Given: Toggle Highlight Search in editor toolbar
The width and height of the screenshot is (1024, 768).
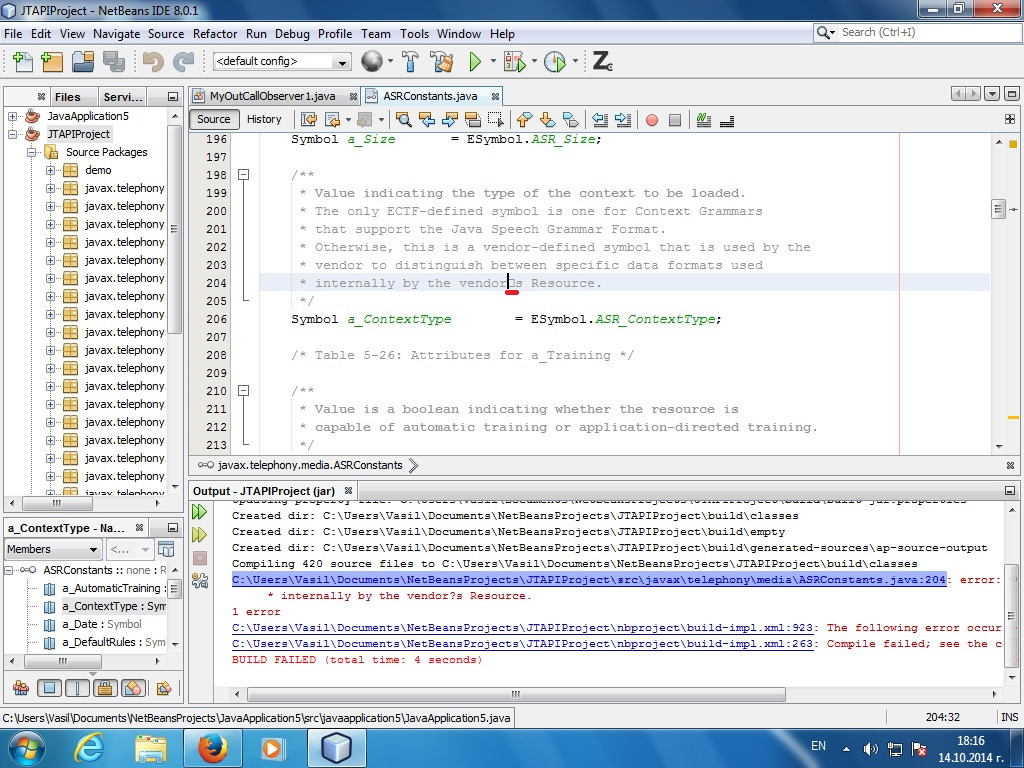Looking at the screenshot, I should click(473, 120).
